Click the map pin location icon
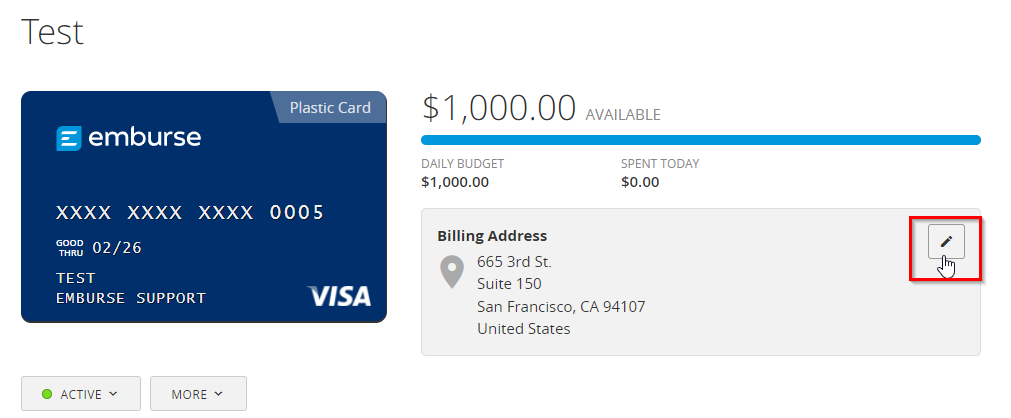Viewport: 1011px width, 418px height. (x=453, y=271)
